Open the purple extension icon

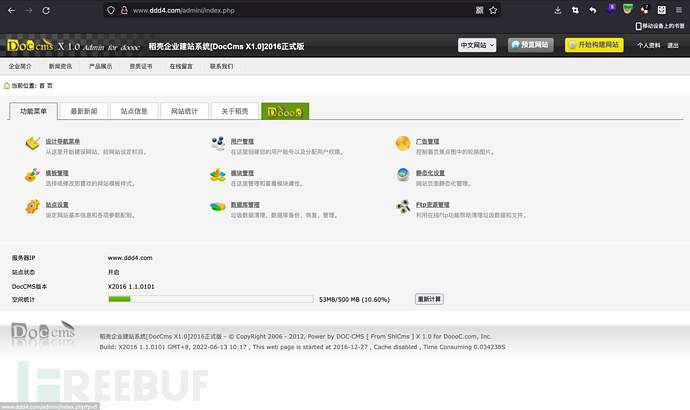click(x=611, y=9)
